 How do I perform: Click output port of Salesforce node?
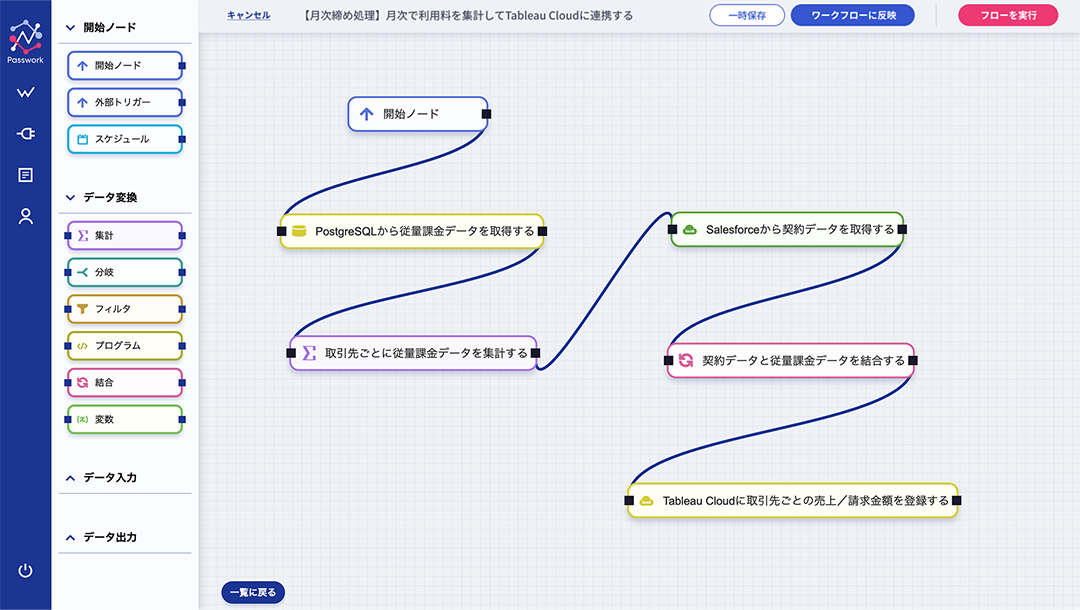point(902,229)
